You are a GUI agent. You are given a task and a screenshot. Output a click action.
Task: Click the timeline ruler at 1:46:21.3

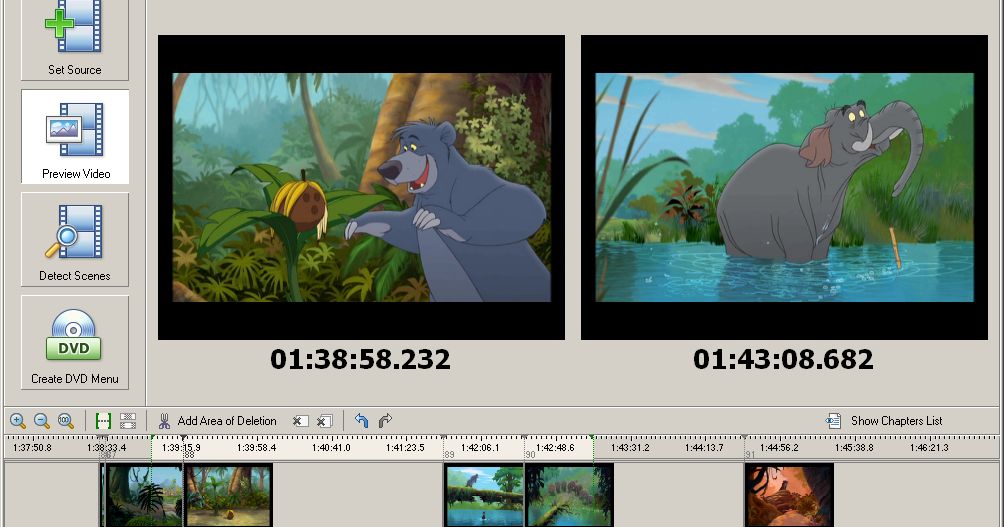click(x=929, y=448)
